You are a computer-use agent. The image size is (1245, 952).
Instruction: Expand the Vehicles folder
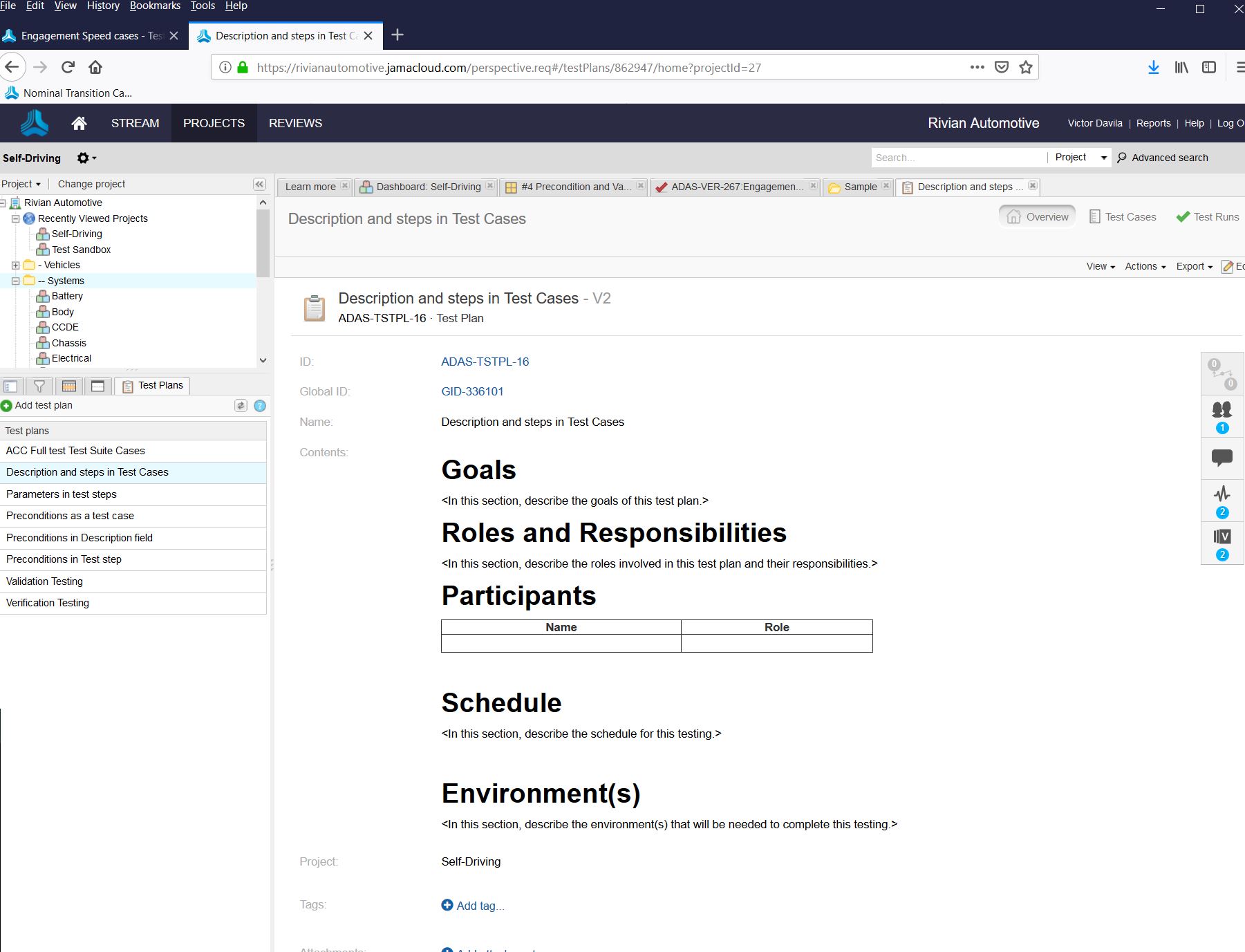coord(15,265)
